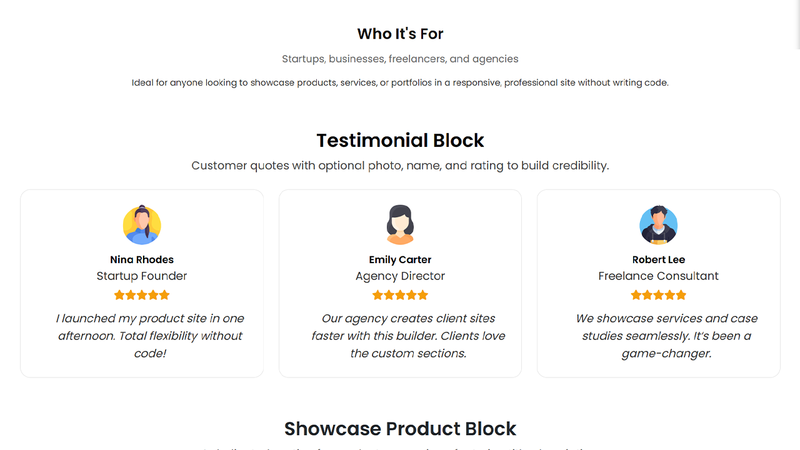The width and height of the screenshot is (800, 450).
Task: Click the startups, businesses, freelancers subtitle
Action: pos(400,59)
